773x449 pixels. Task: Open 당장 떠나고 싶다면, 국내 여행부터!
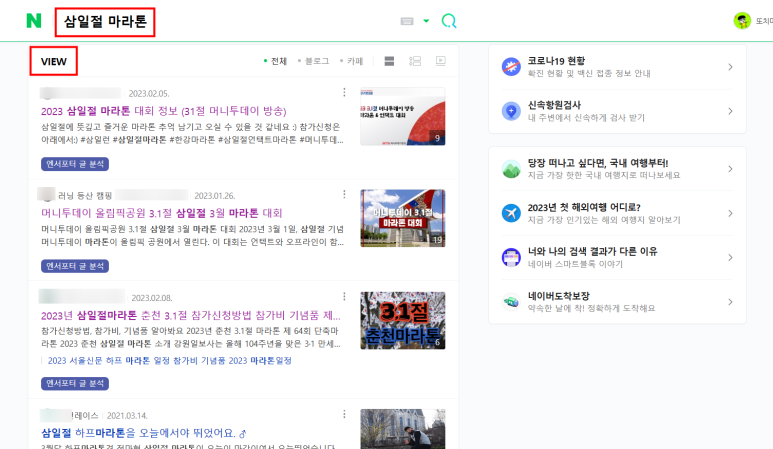pyautogui.click(x=598, y=163)
